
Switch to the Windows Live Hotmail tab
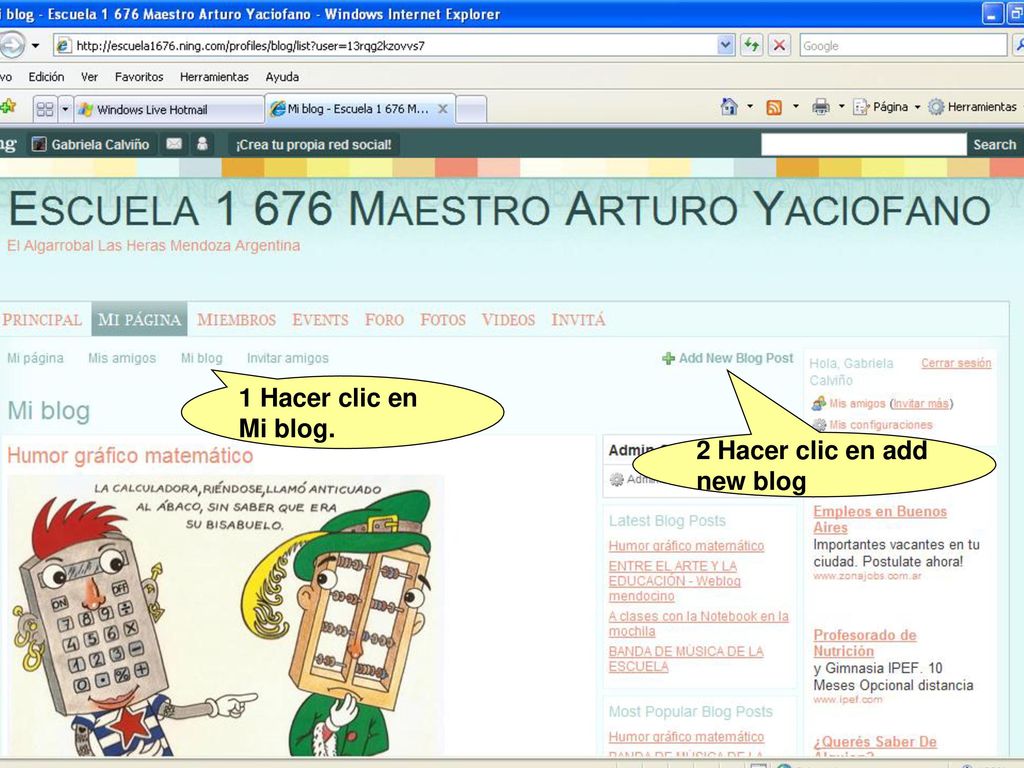click(169, 110)
